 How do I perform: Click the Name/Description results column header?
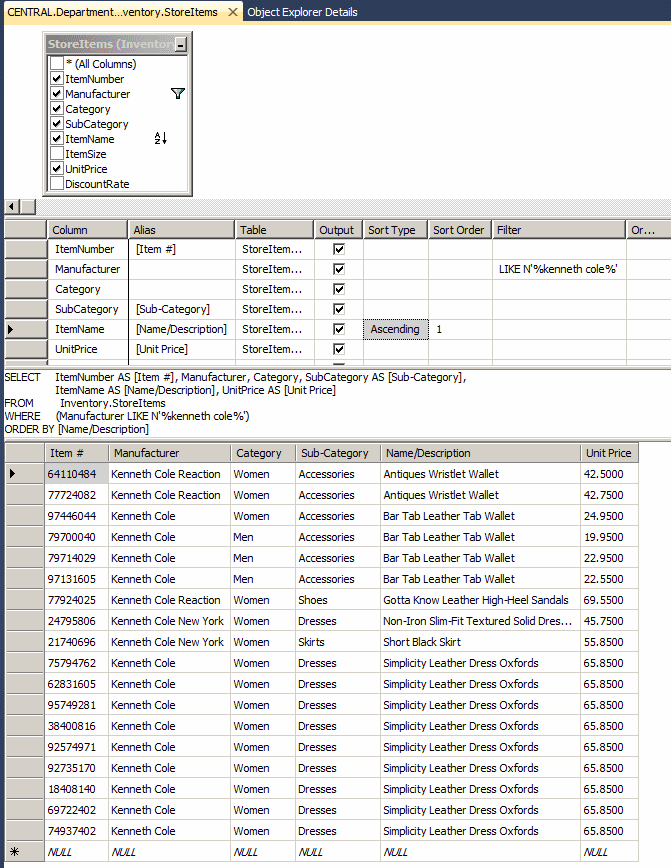coord(480,453)
